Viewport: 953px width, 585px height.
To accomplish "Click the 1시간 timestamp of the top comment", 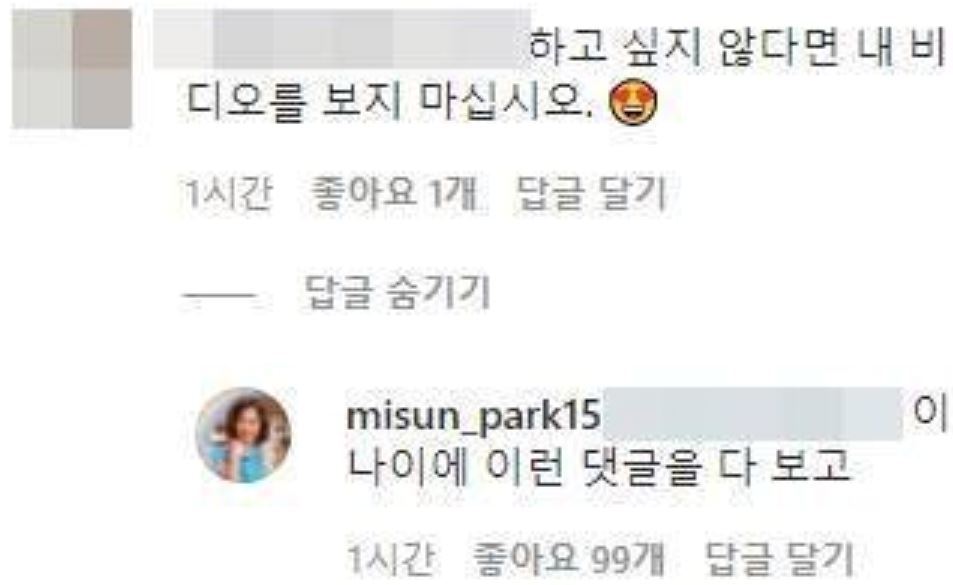I will (228, 194).
